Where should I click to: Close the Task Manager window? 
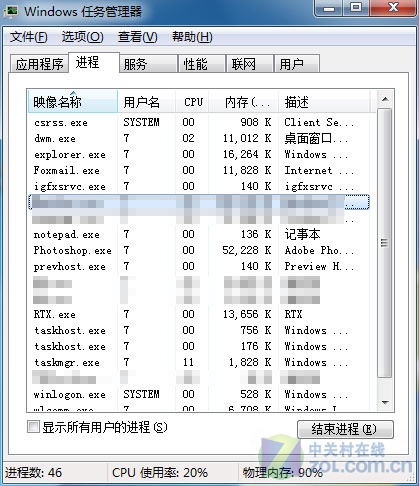coord(393,8)
